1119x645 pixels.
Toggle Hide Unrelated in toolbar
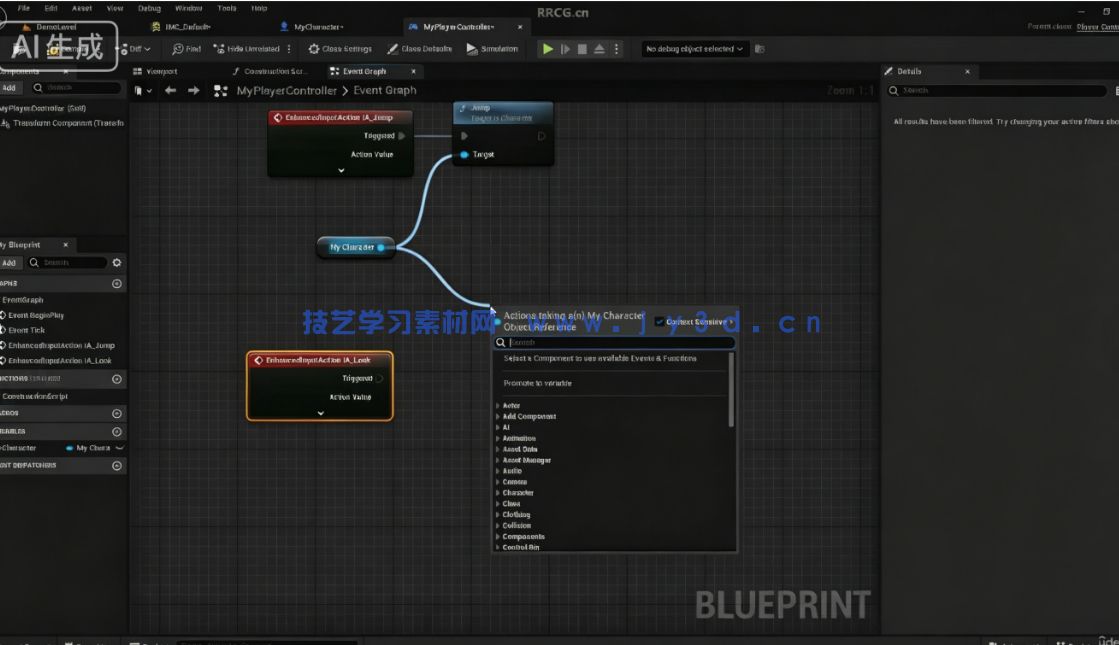point(247,49)
